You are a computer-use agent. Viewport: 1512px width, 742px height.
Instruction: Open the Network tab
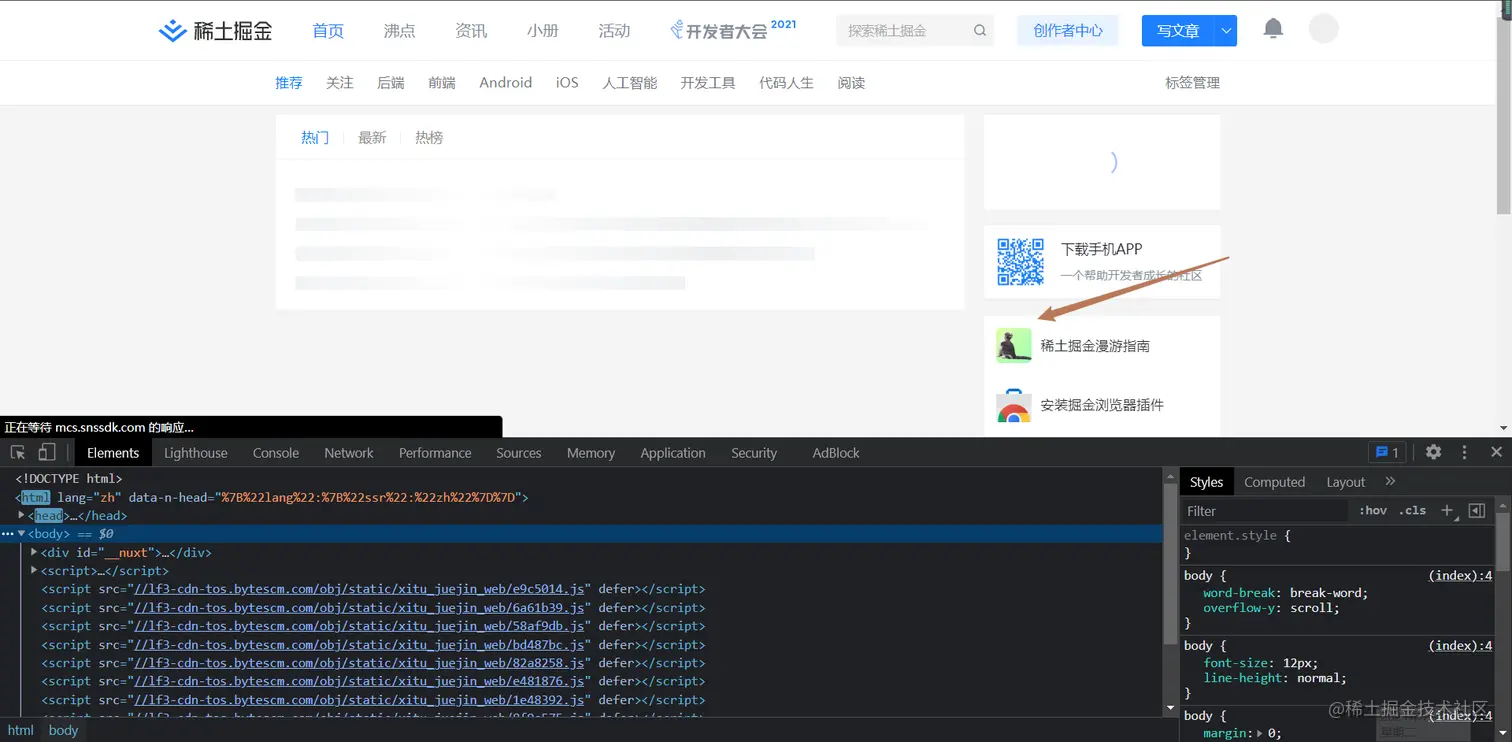(349, 452)
